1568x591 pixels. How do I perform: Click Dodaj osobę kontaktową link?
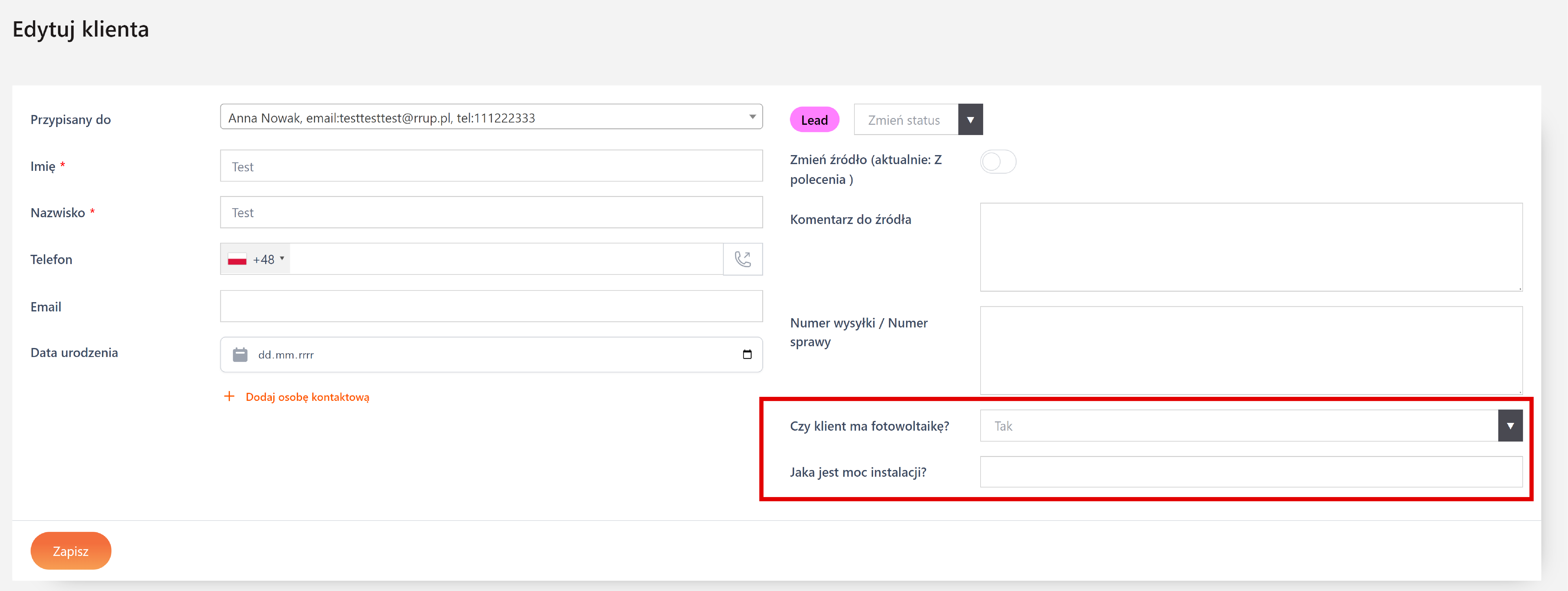[x=307, y=397]
